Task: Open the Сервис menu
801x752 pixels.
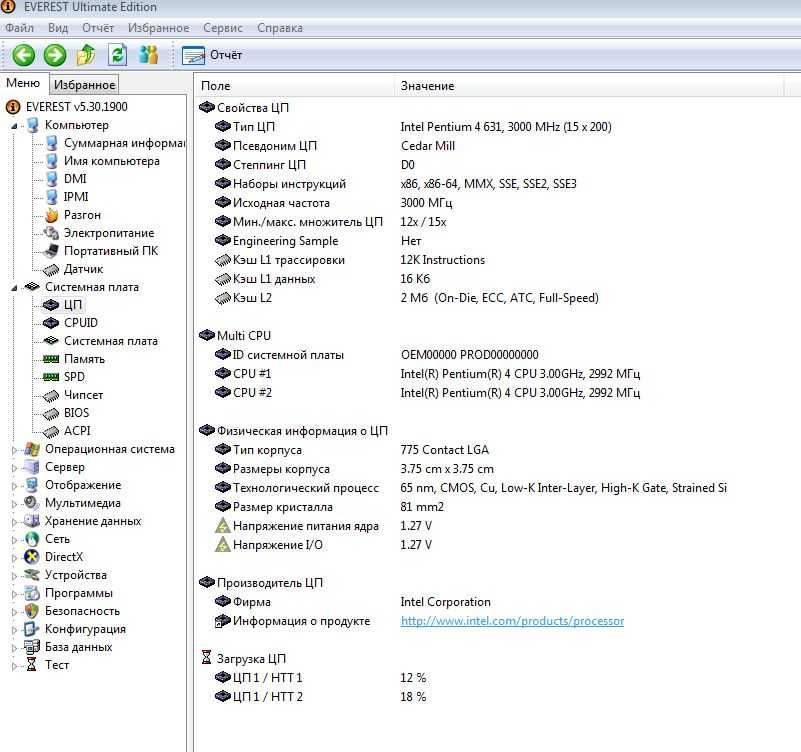Action: pyautogui.click(x=223, y=28)
